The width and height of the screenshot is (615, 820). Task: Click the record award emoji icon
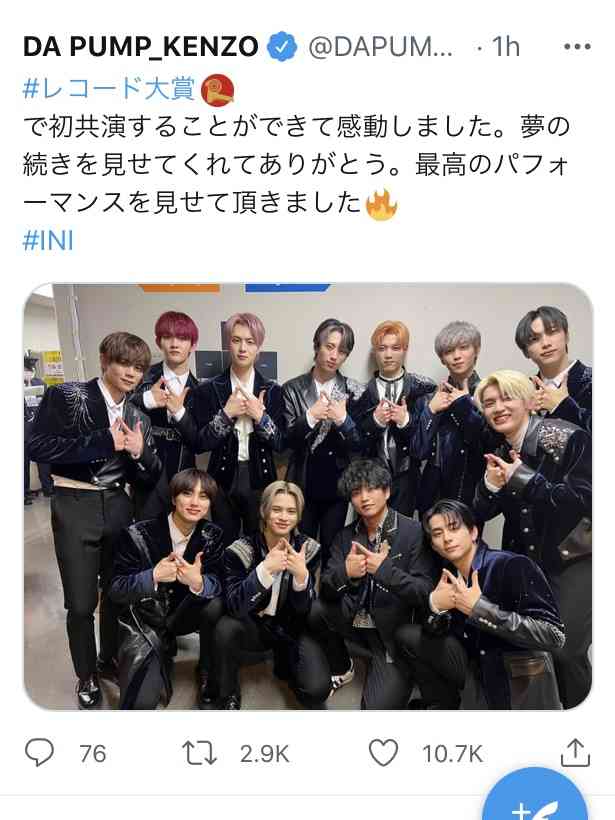[x=218, y=89]
